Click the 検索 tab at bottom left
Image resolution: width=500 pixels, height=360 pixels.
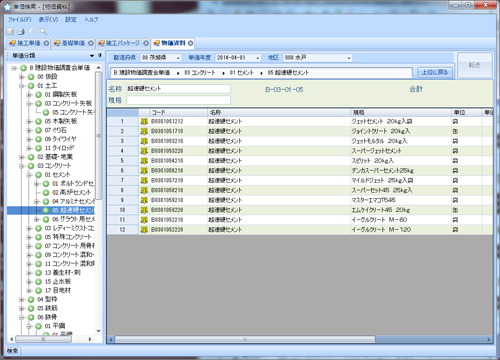pos(13,351)
